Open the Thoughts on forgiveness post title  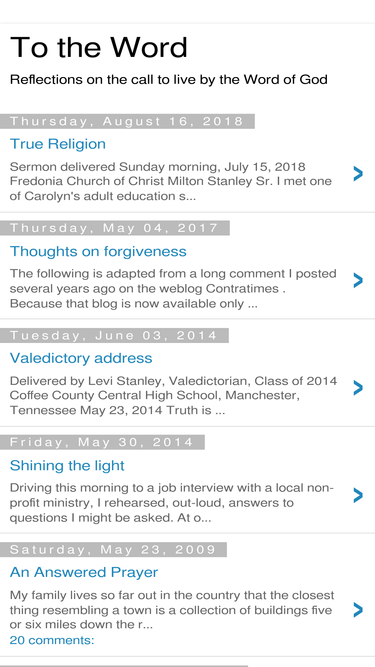[x=98, y=251]
